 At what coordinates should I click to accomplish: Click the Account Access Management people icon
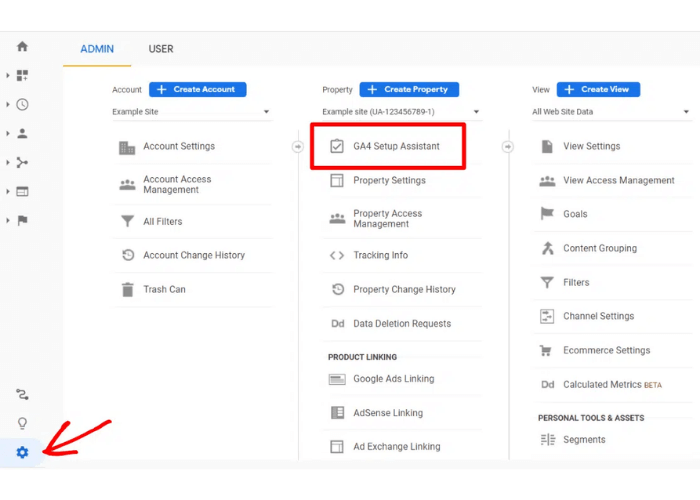coord(128,184)
